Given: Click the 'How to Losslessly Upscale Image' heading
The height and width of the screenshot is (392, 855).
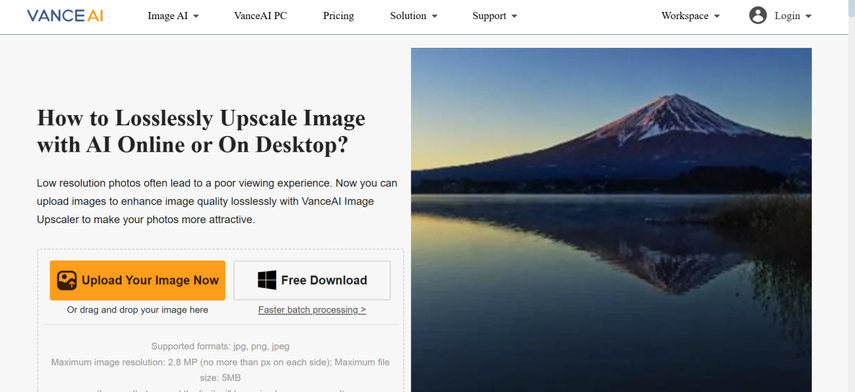Looking at the screenshot, I should point(201,131).
